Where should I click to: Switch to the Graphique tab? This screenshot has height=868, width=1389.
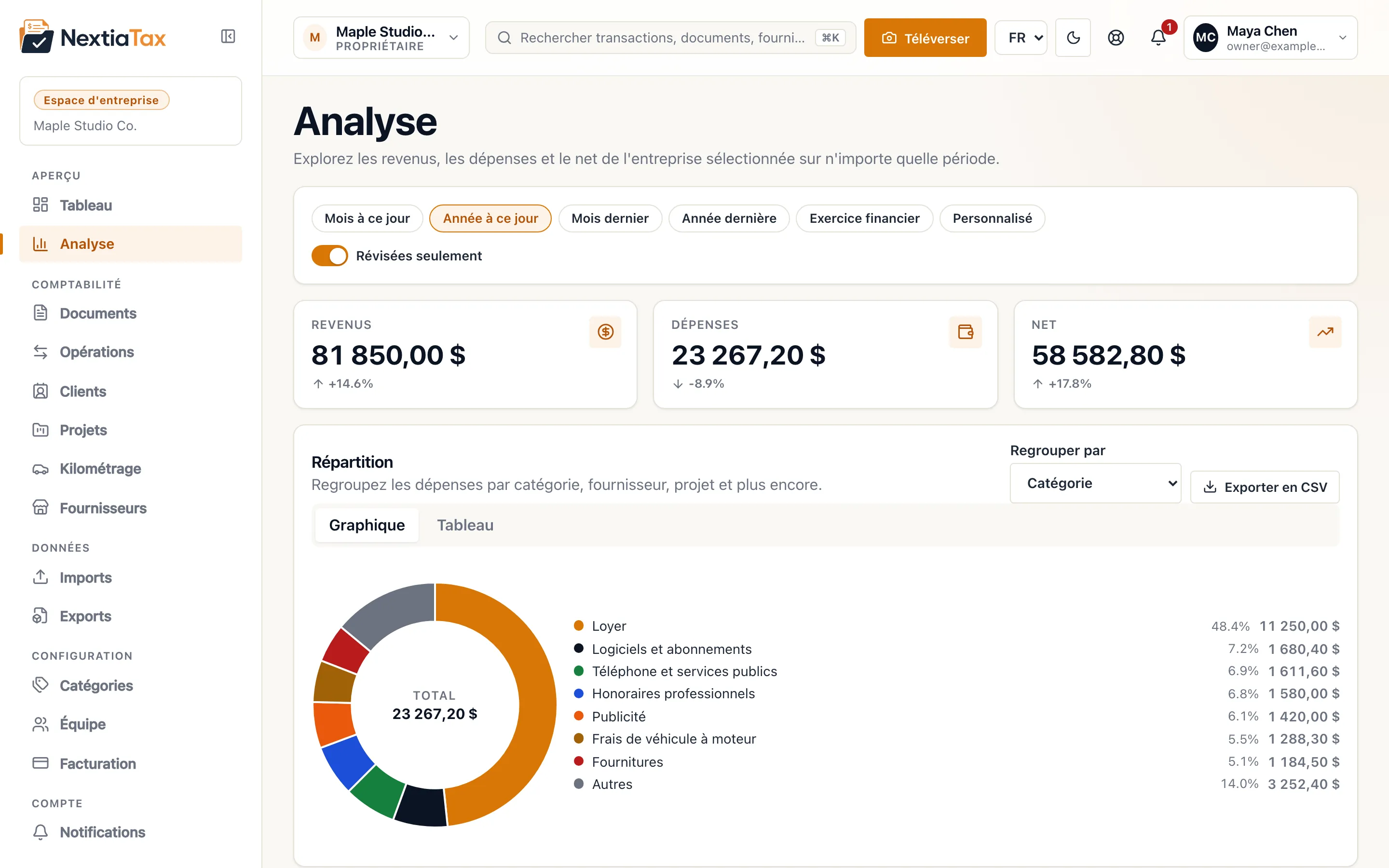click(367, 525)
